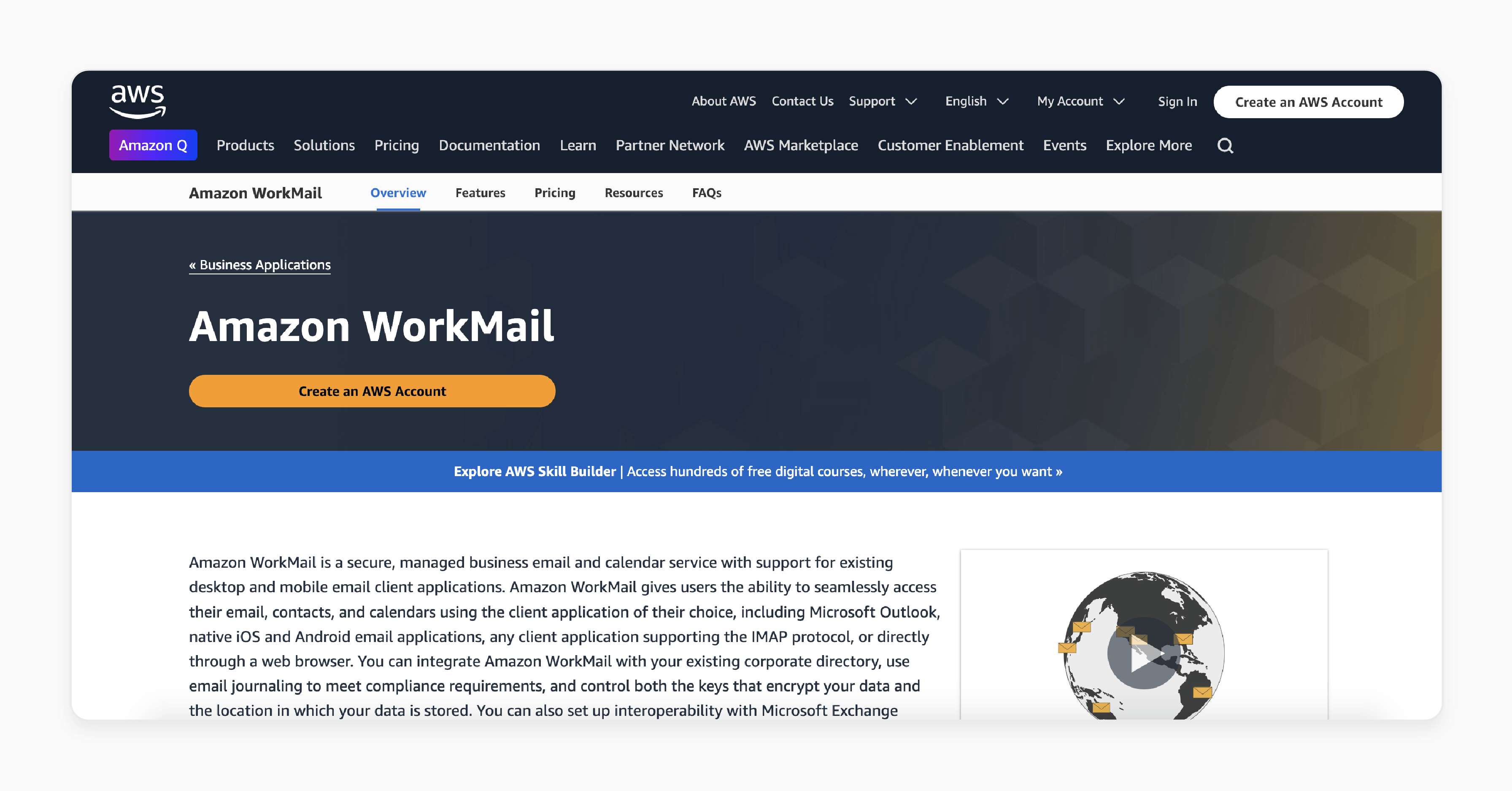The height and width of the screenshot is (791, 1512).
Task: Select the FAQs tab
Action: tap(708, 192)
